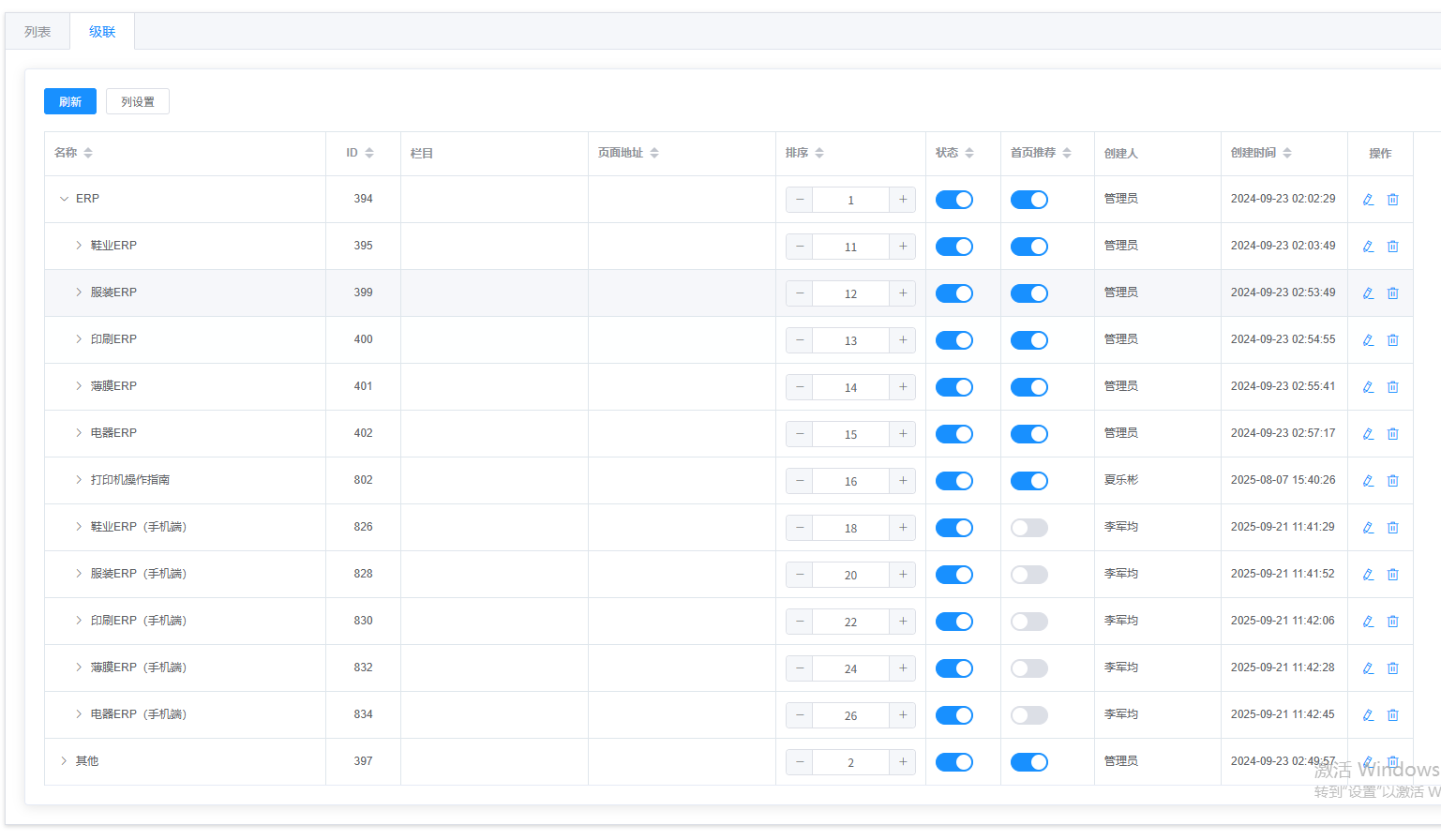Image resolution: width=1441 pixels, height=840 pixels.
Task: Sort by 创建时间 column sort icon
Action: pyautogui.click(x=1287, y=153)
